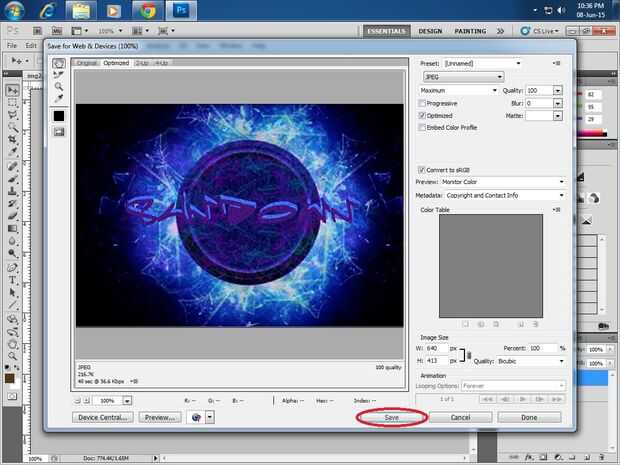Preview in default browser icon button
The image size is (620, 465).
click(x=196, y=417)
